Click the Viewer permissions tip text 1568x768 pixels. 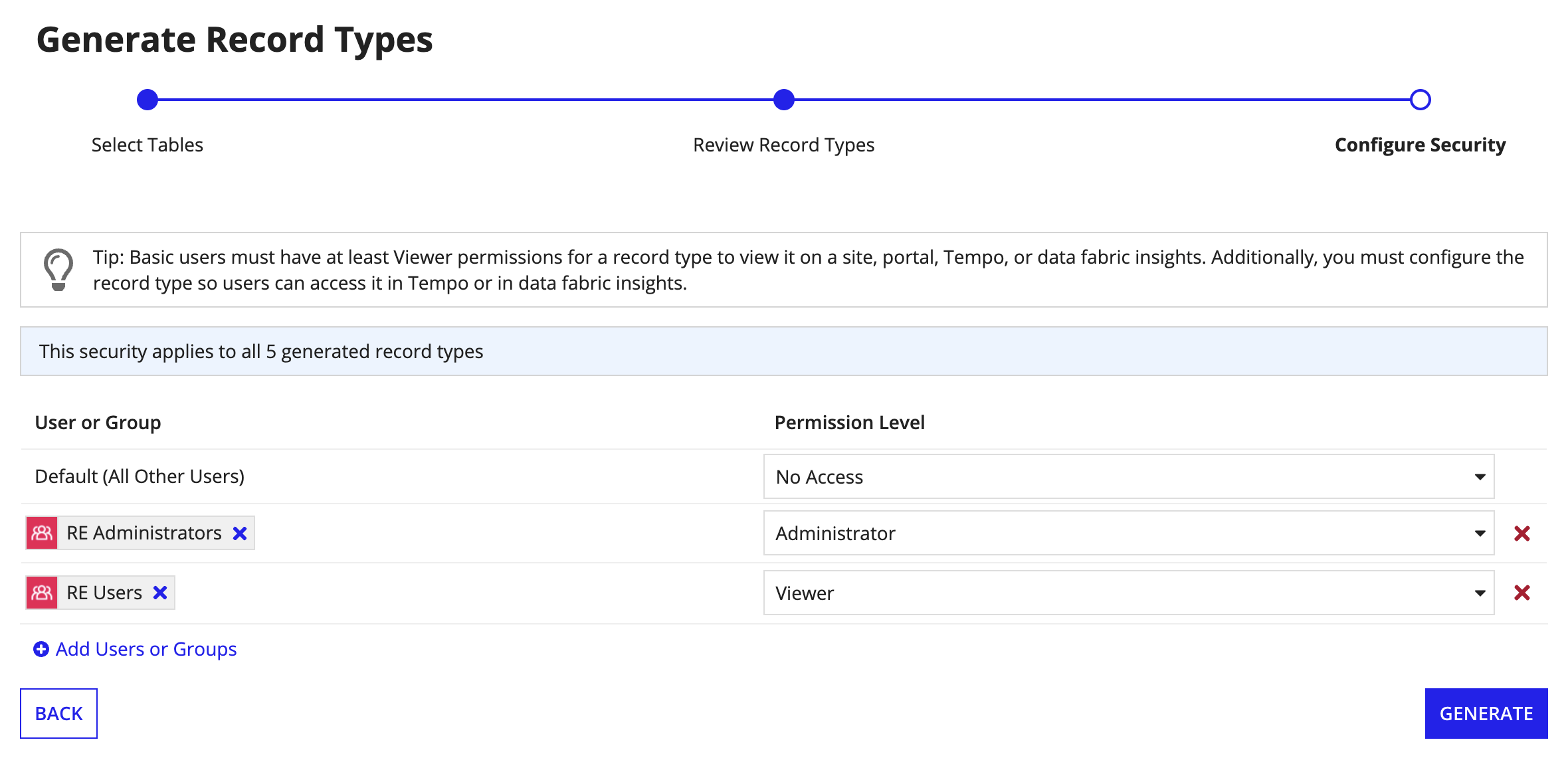(808, 270)
